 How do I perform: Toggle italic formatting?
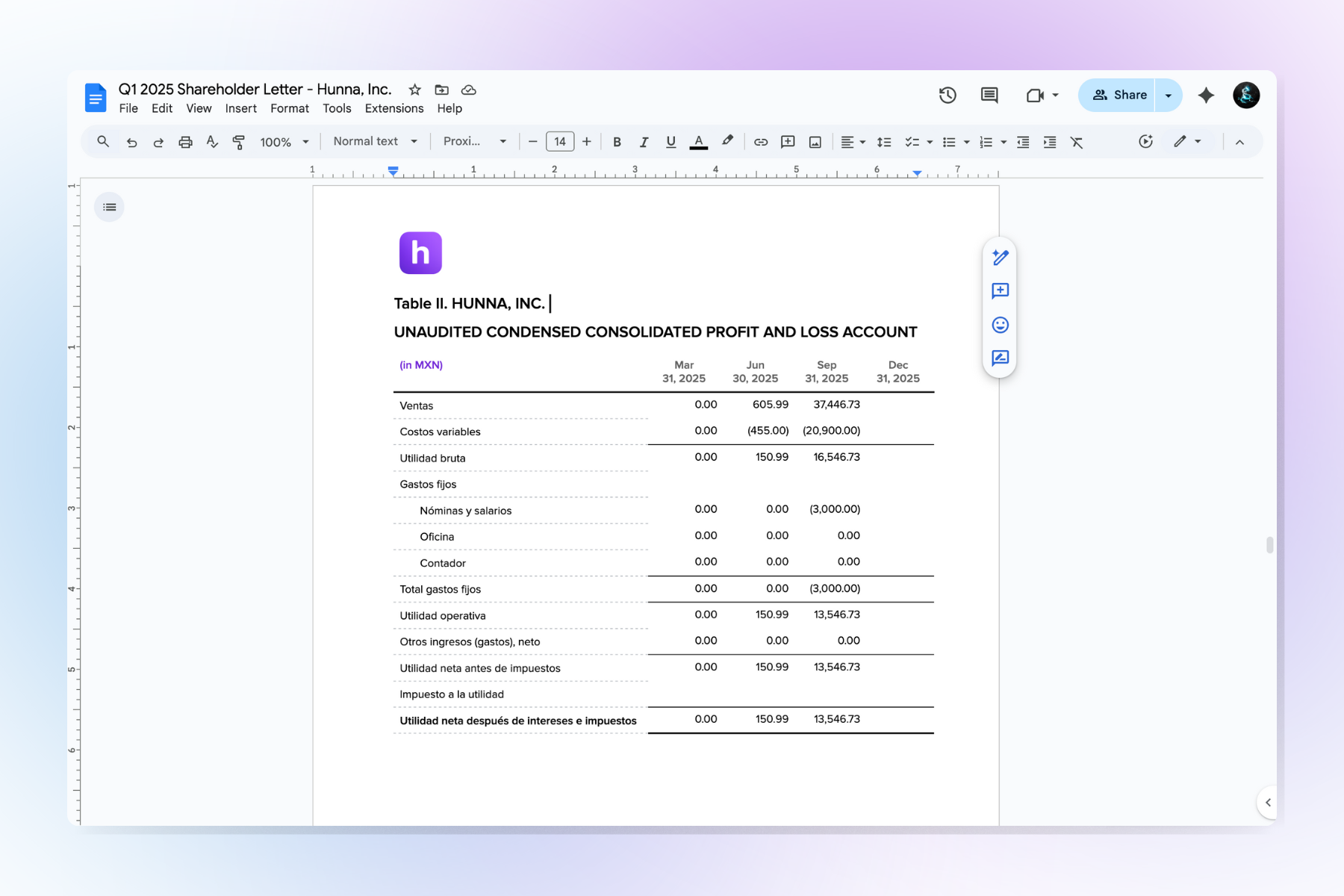pos(644,142)
